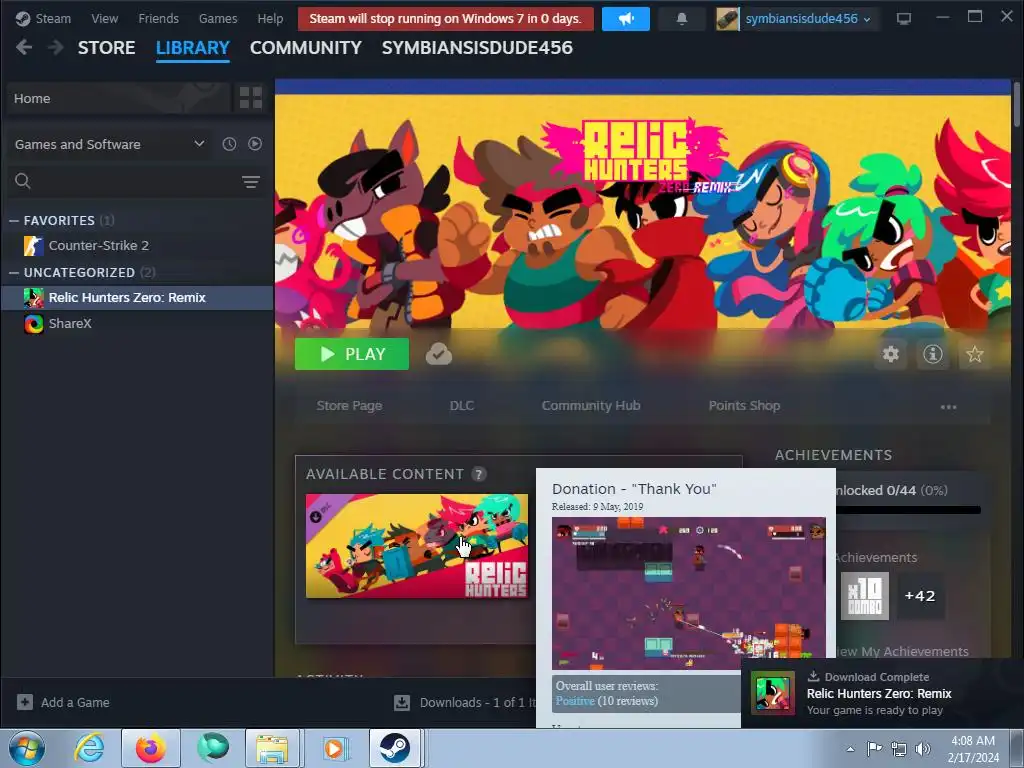Open the Points Shop link
Screen dimensions: 1024x768
[744, 406]
